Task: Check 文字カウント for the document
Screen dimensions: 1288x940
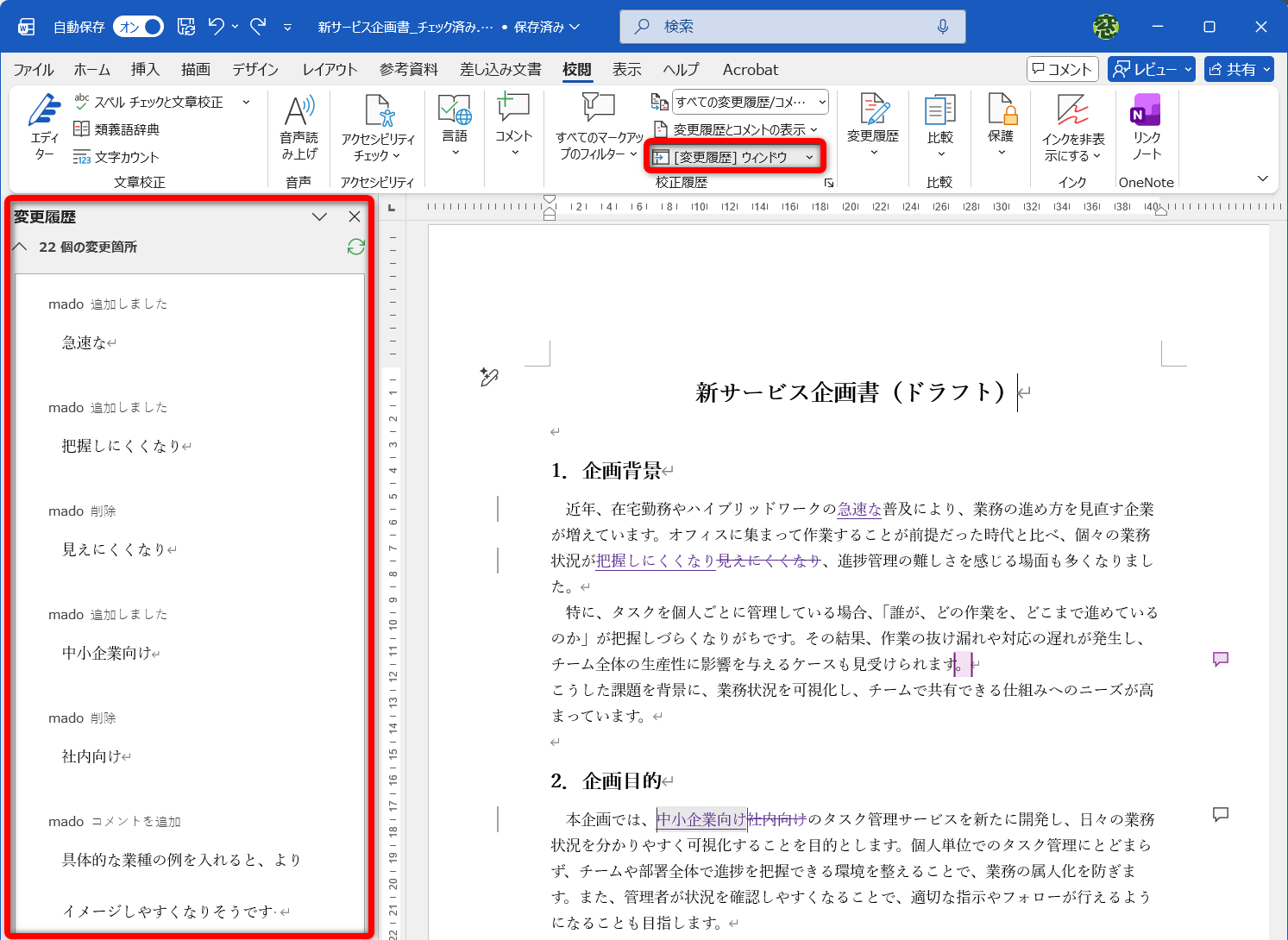Action: (x=116, y=156)
